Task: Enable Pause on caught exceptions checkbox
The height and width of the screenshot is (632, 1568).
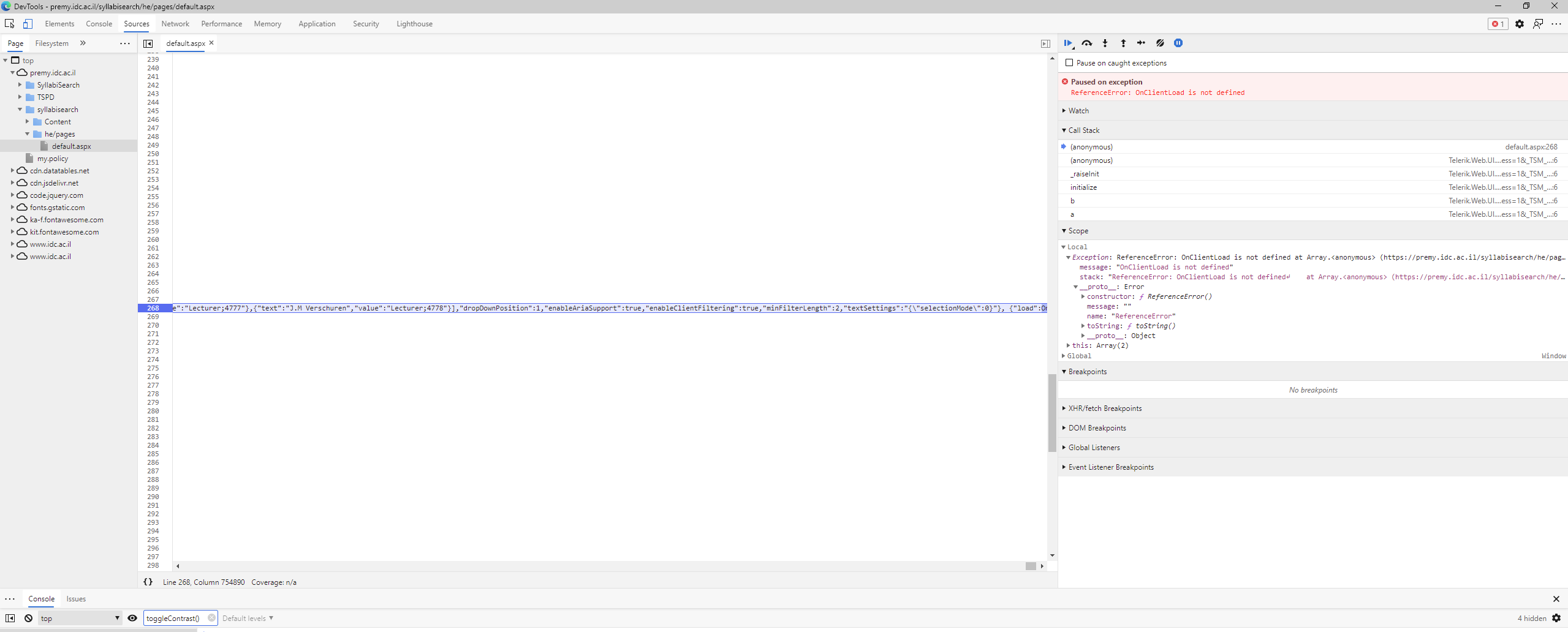Action: [1069, 62]
